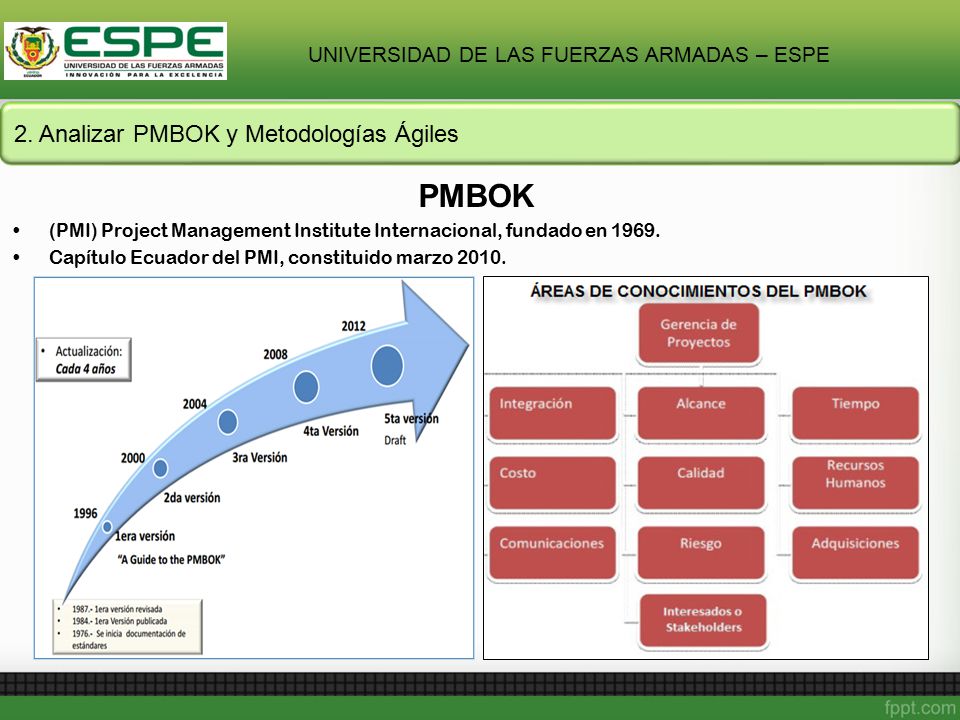This screenshot has width=960, height=720.
Task: Select the 'UNIVERSIDAD DE LAS FUERZAS ARMADAS – ESPE' header text
Action: tap(568, 55)
